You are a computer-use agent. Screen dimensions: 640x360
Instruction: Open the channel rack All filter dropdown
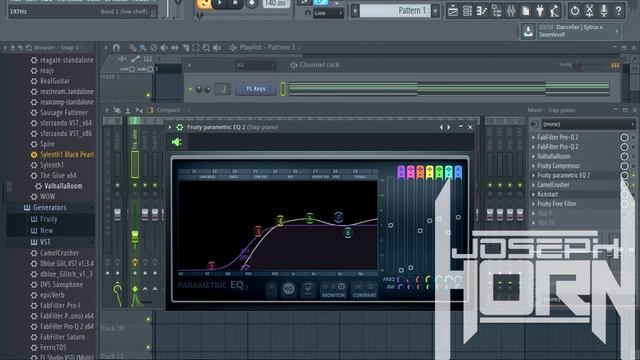[255, 65]
